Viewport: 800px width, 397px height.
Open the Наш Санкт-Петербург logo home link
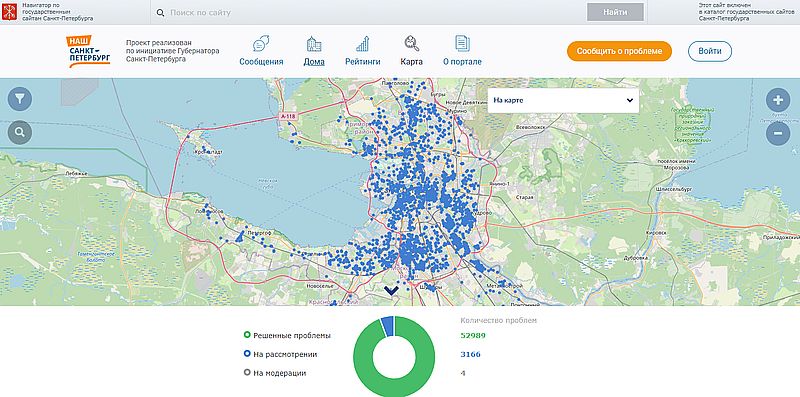(89, 51)
